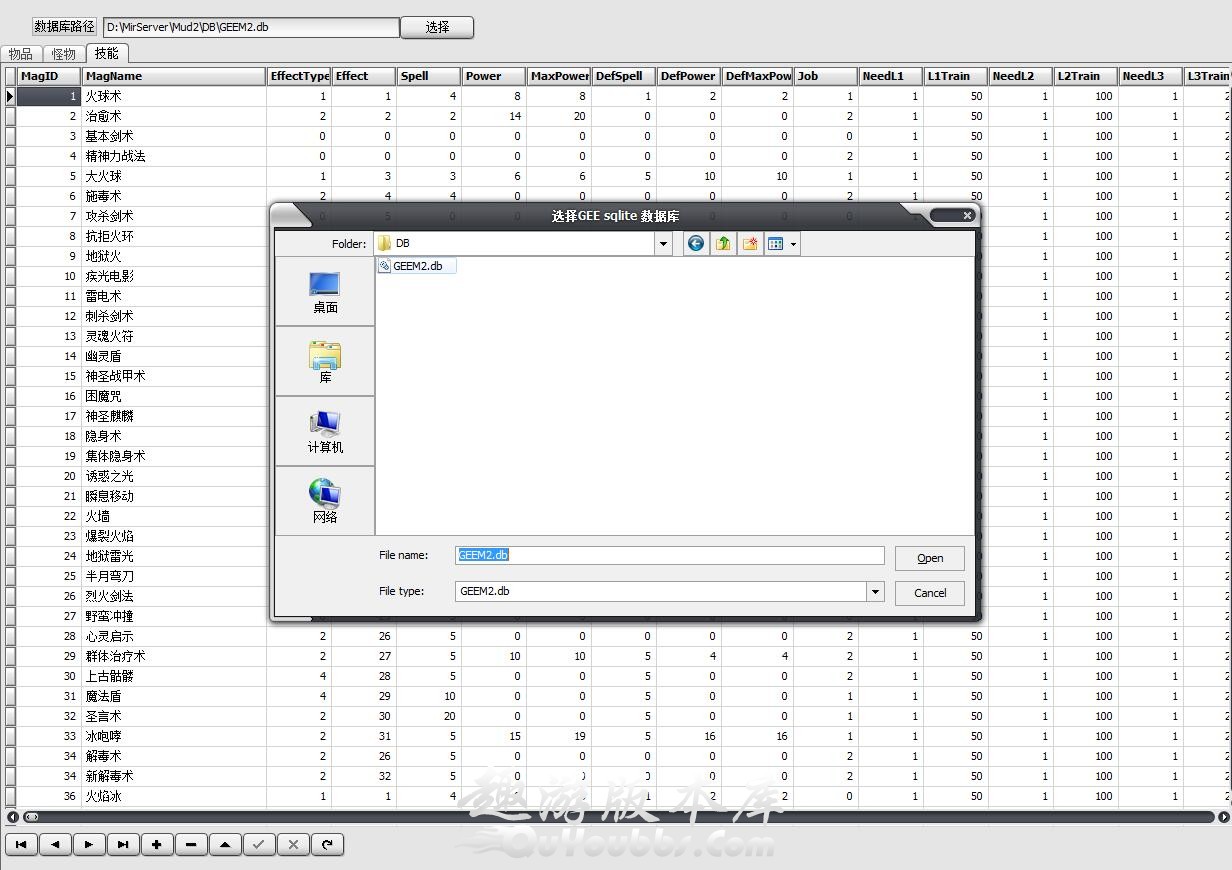This screenshot has height=870, width=1232.
Task: Click the Cancel button in the dialog
Action: click(930, 593)
